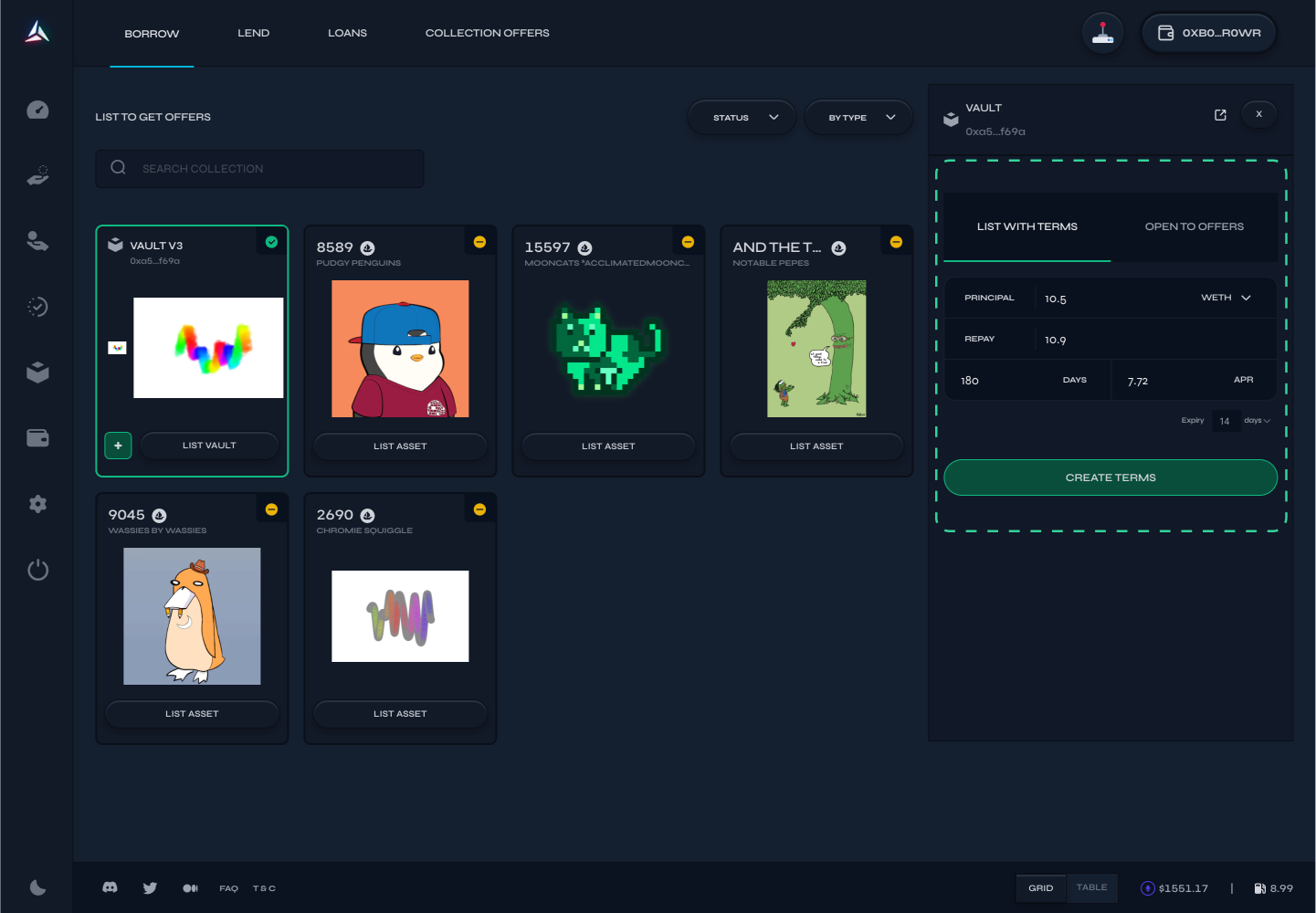Click List Asset under Pudgy Penguins
This screenshot has height=913, width=1316.
click(400, 446)
